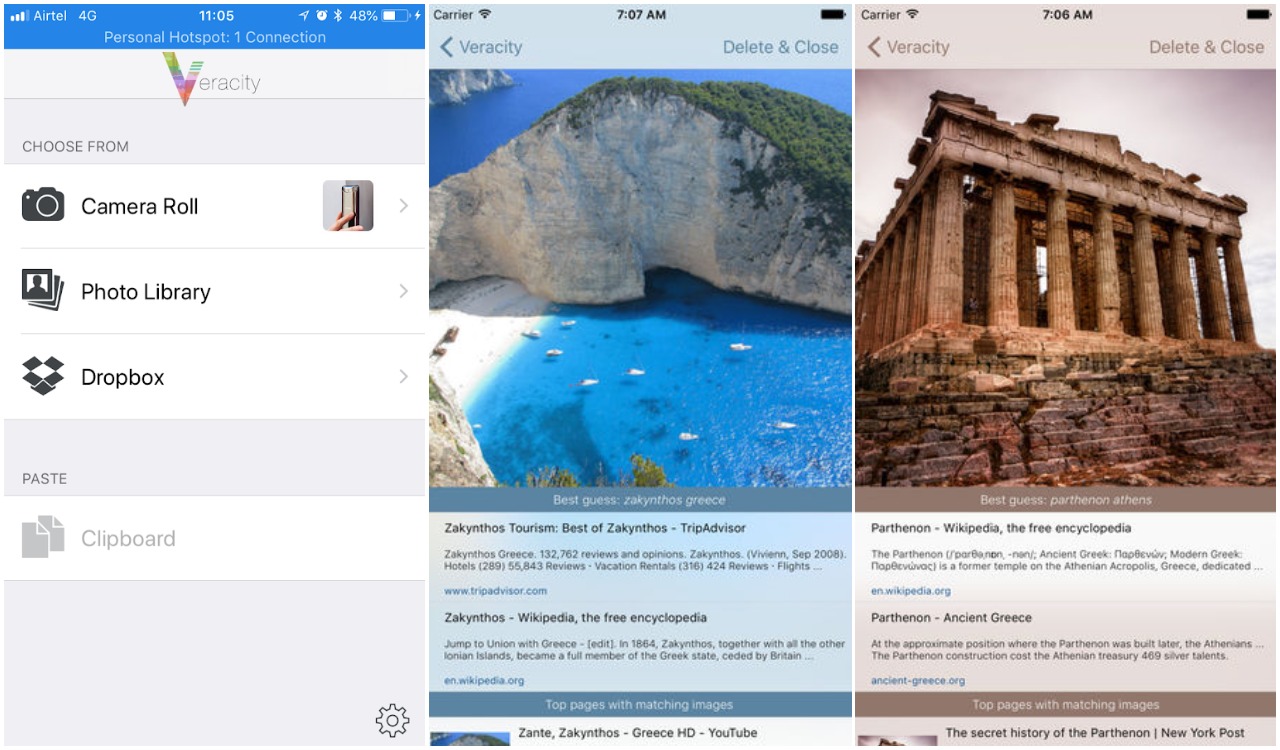Tap back chevron on Zakynthos results screen
Image resolution: width=1280 pixels, height=750 pixels.
pyautogui.click(x=447, y=47)
